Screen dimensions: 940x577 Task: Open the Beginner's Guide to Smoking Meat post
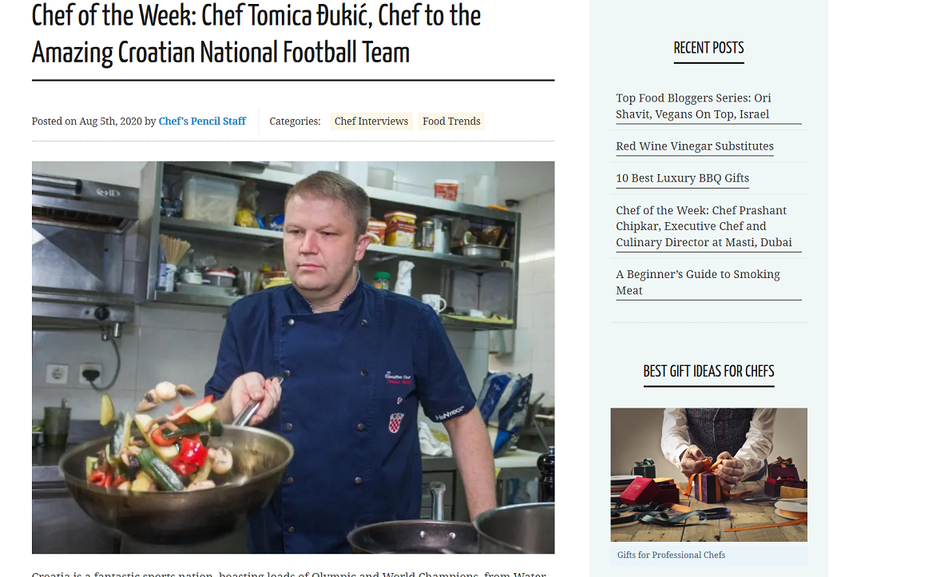click(x=698, y=282)
